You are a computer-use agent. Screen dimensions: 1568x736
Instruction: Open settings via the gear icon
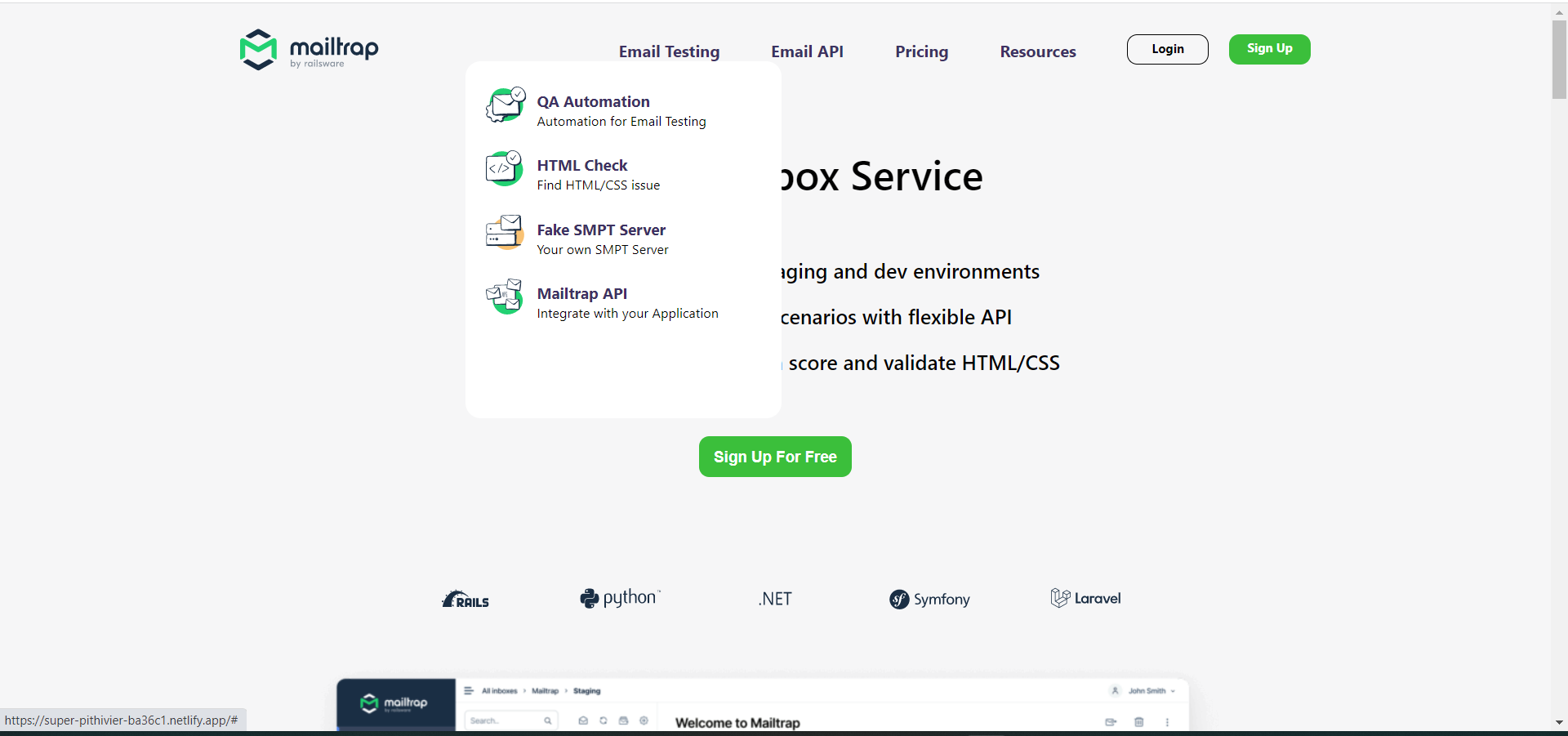point(644,720)
